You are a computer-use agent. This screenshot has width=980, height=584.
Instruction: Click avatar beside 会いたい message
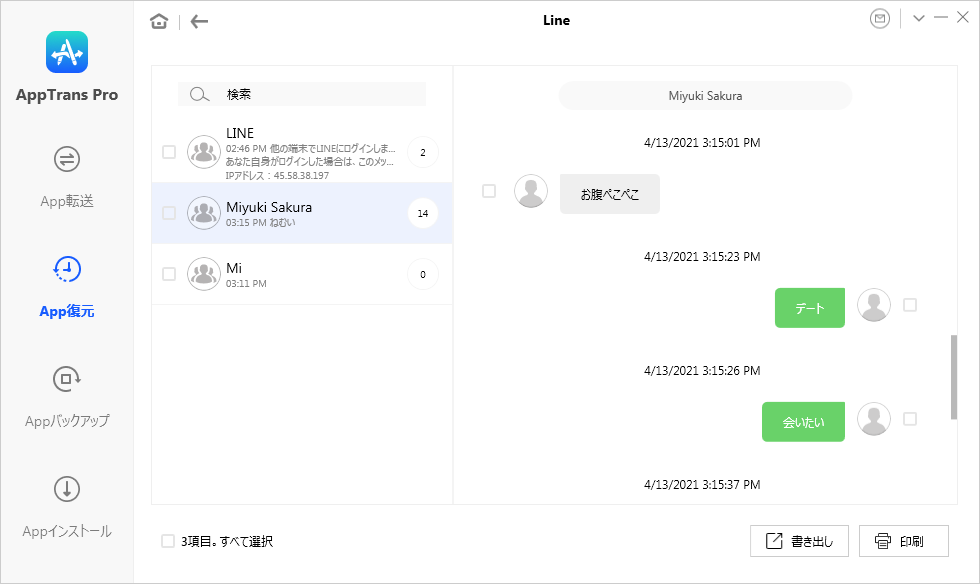pos(874,419)
